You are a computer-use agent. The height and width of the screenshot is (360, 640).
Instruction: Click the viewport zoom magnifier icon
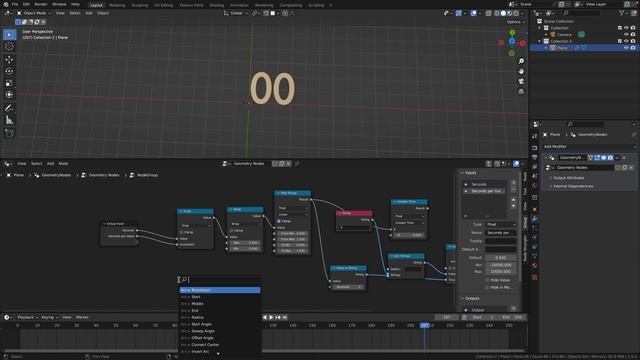521,61
